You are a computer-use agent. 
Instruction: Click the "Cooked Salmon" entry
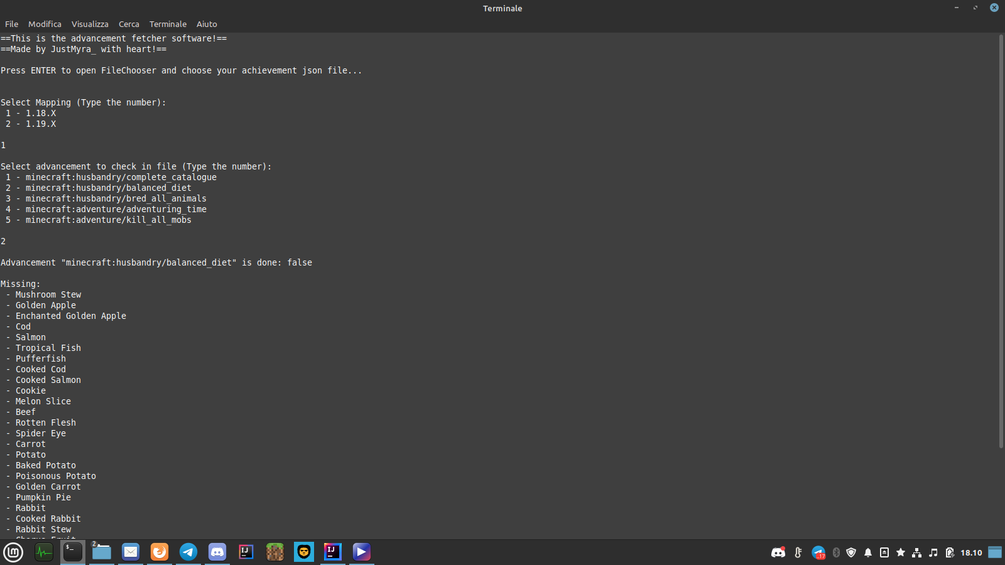(x=48, y=380)
